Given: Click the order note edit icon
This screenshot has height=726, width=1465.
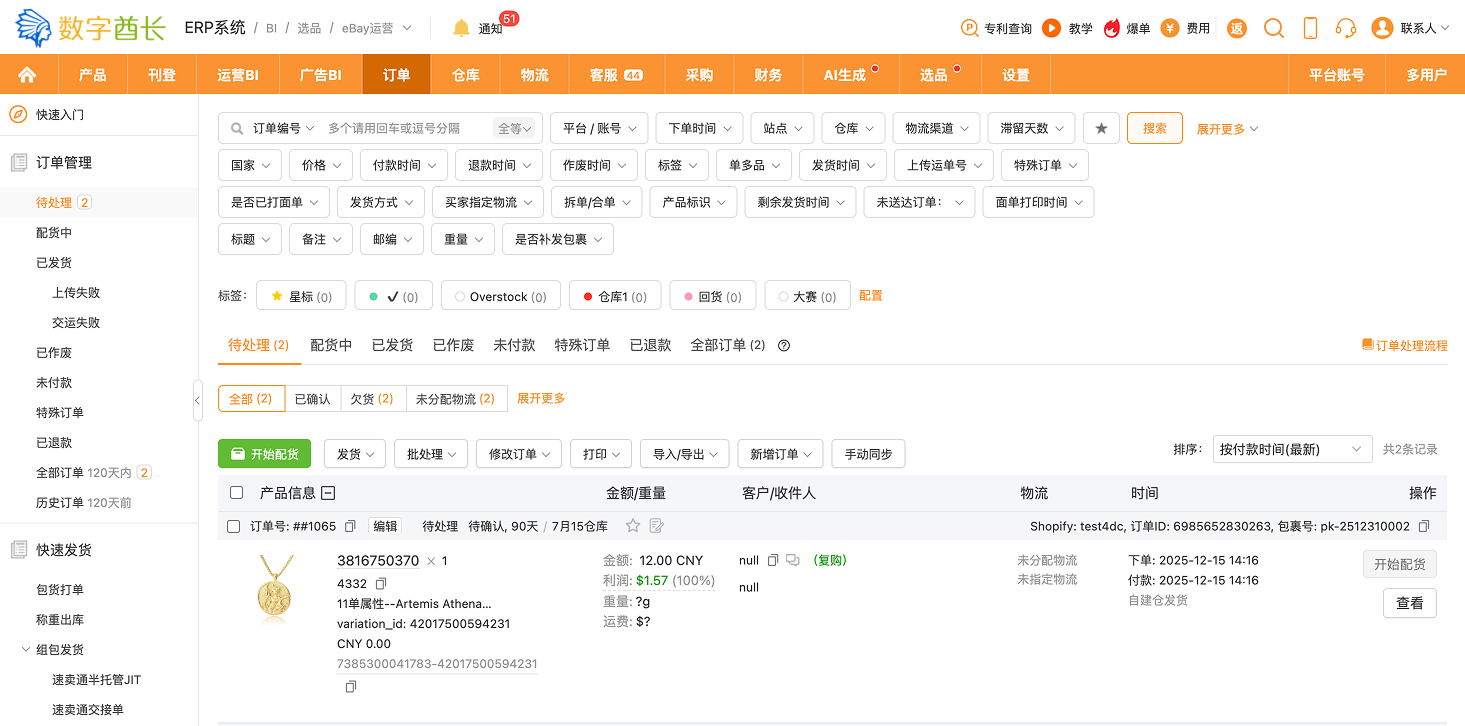Looking at the screenshot, I should click(657, 526).
